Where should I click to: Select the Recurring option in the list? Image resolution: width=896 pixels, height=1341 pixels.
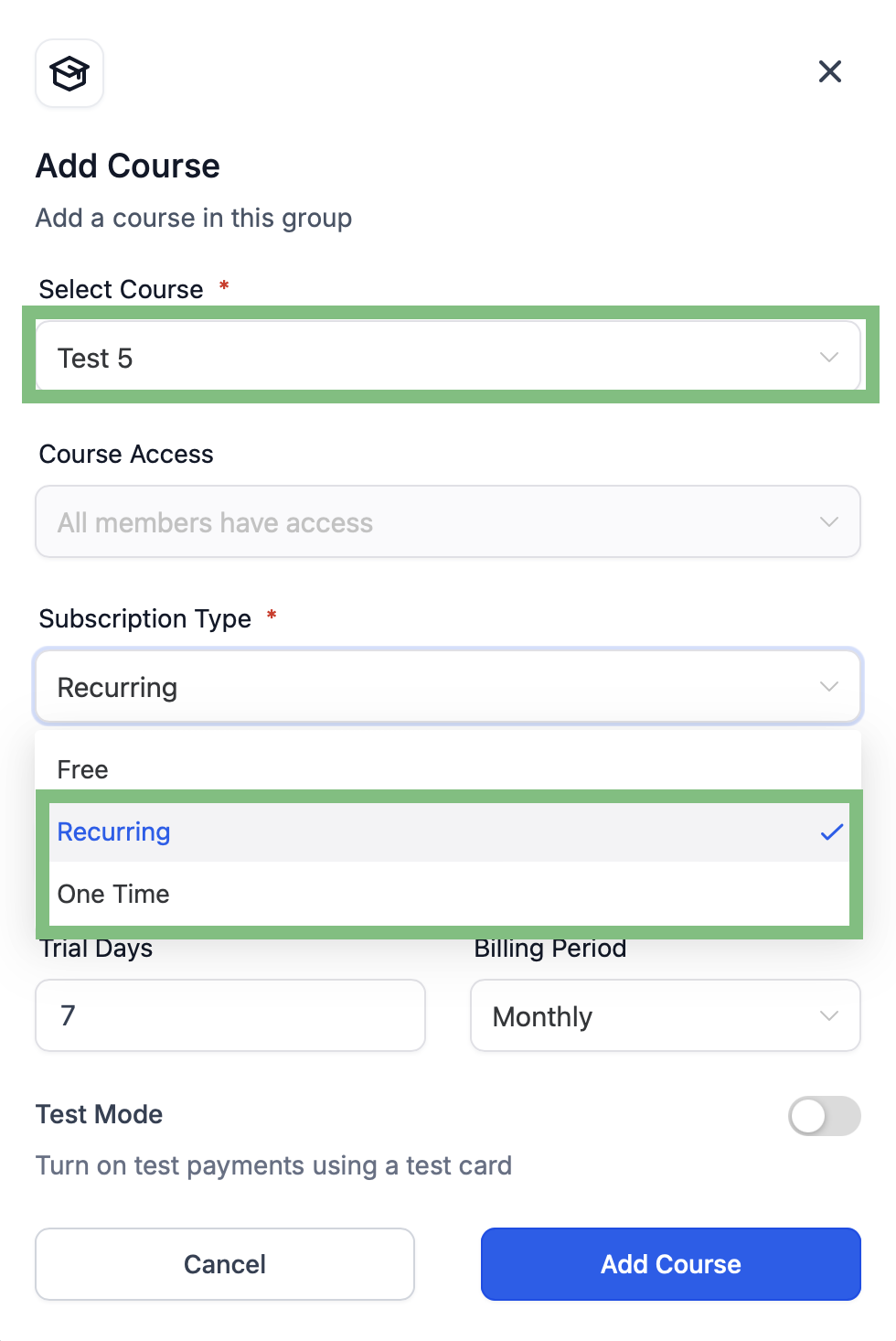coord(448,831)
